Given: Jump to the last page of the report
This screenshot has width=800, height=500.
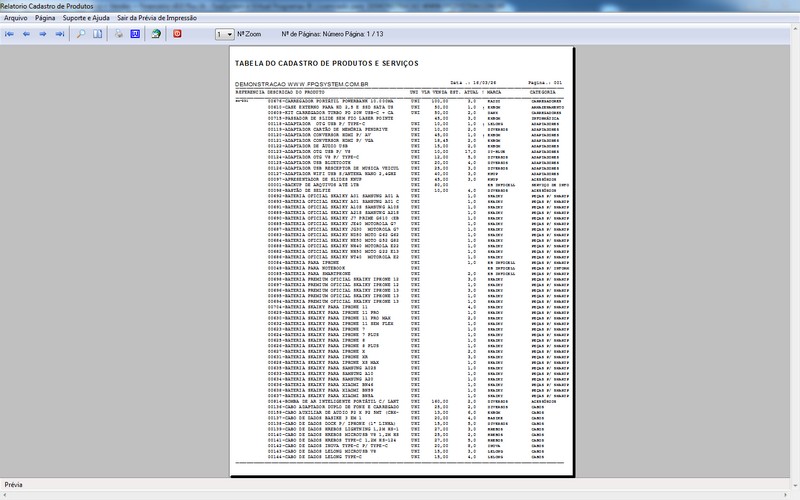Looking at the screenshot, I should [x=61, y=34].
